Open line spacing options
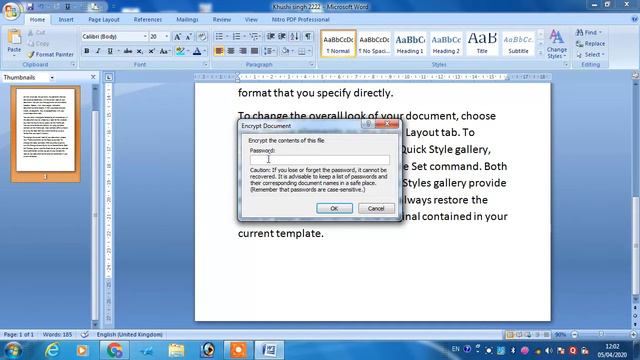This screenshot has width=640, height=360. coord(269,51)
